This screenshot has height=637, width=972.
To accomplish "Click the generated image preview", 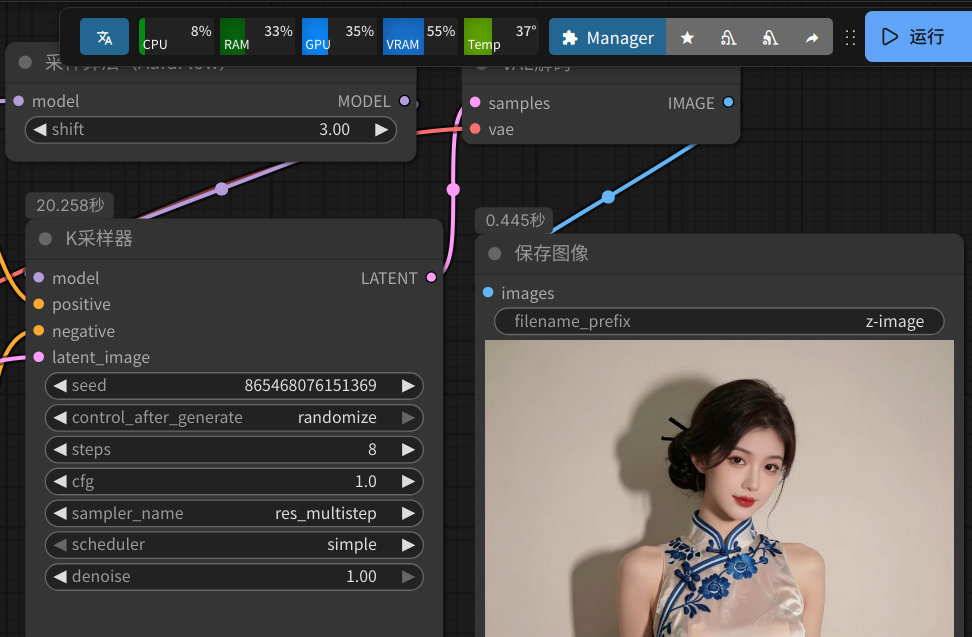I will click(x=719, y=488).
